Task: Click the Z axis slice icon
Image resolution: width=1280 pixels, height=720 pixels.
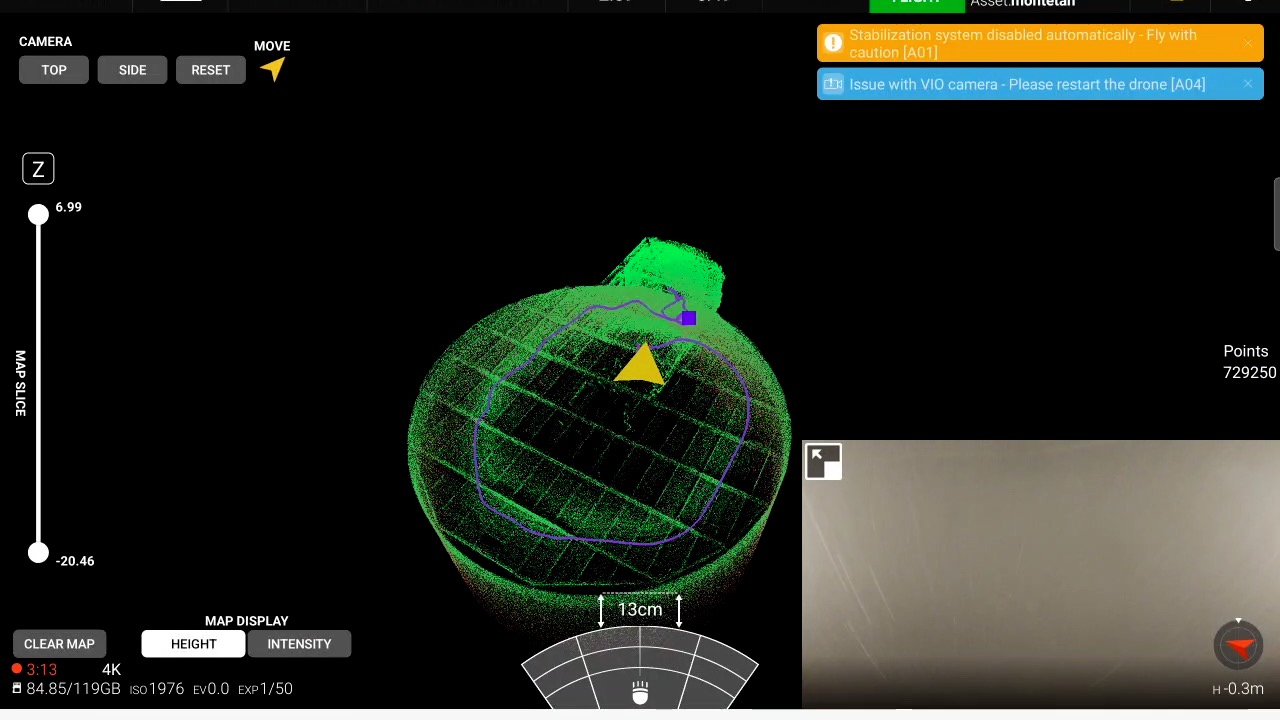Action: click(38, 169)
